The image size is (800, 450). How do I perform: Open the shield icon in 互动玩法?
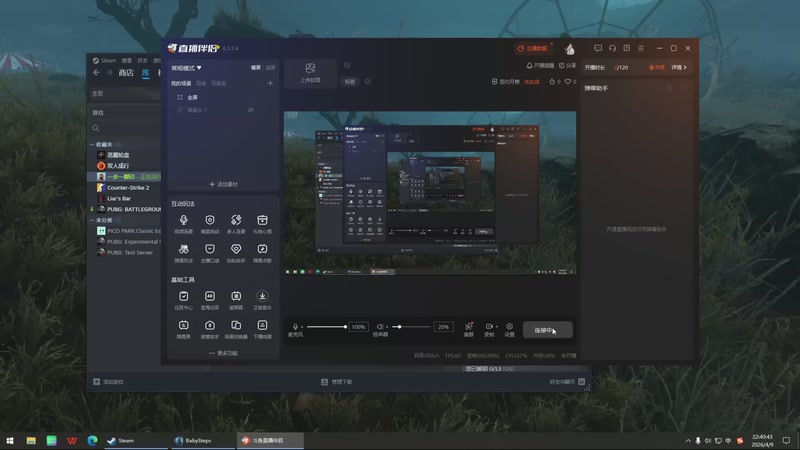[x=210, y=223]
